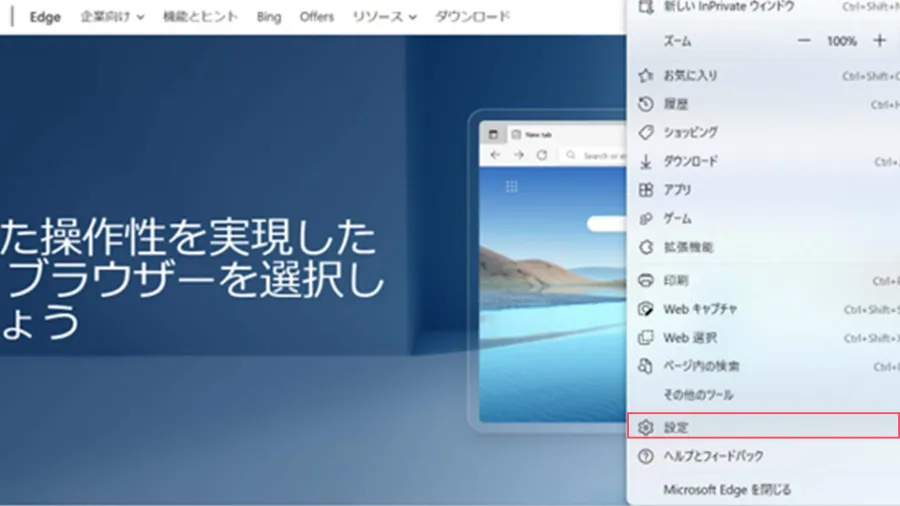The width and height of the screenshot is (900, 506).
Task: Click the extensions puzzle icon
Action: coord(646,247)
